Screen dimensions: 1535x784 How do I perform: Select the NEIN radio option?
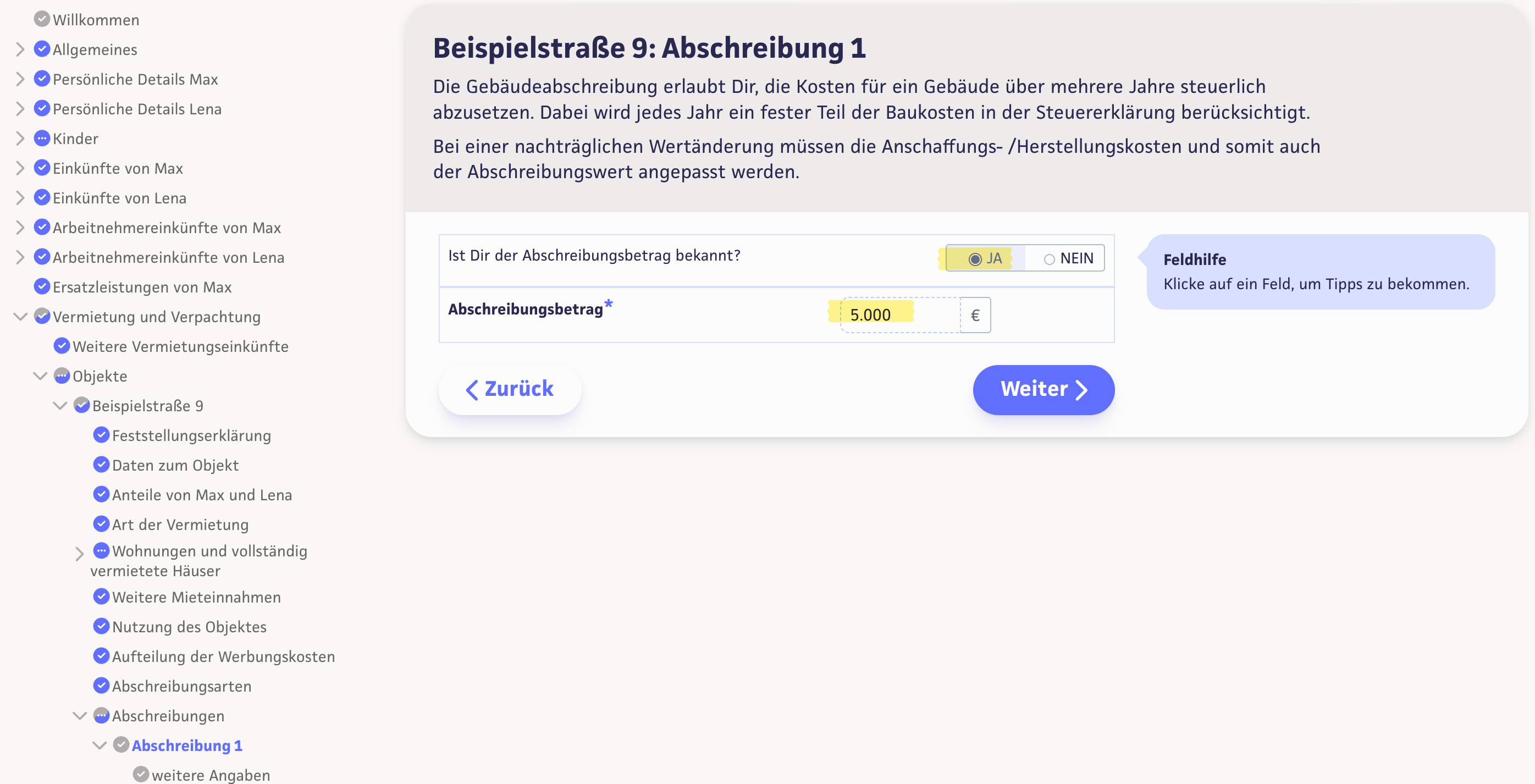pyautogui.click(x=1050, y=259)
